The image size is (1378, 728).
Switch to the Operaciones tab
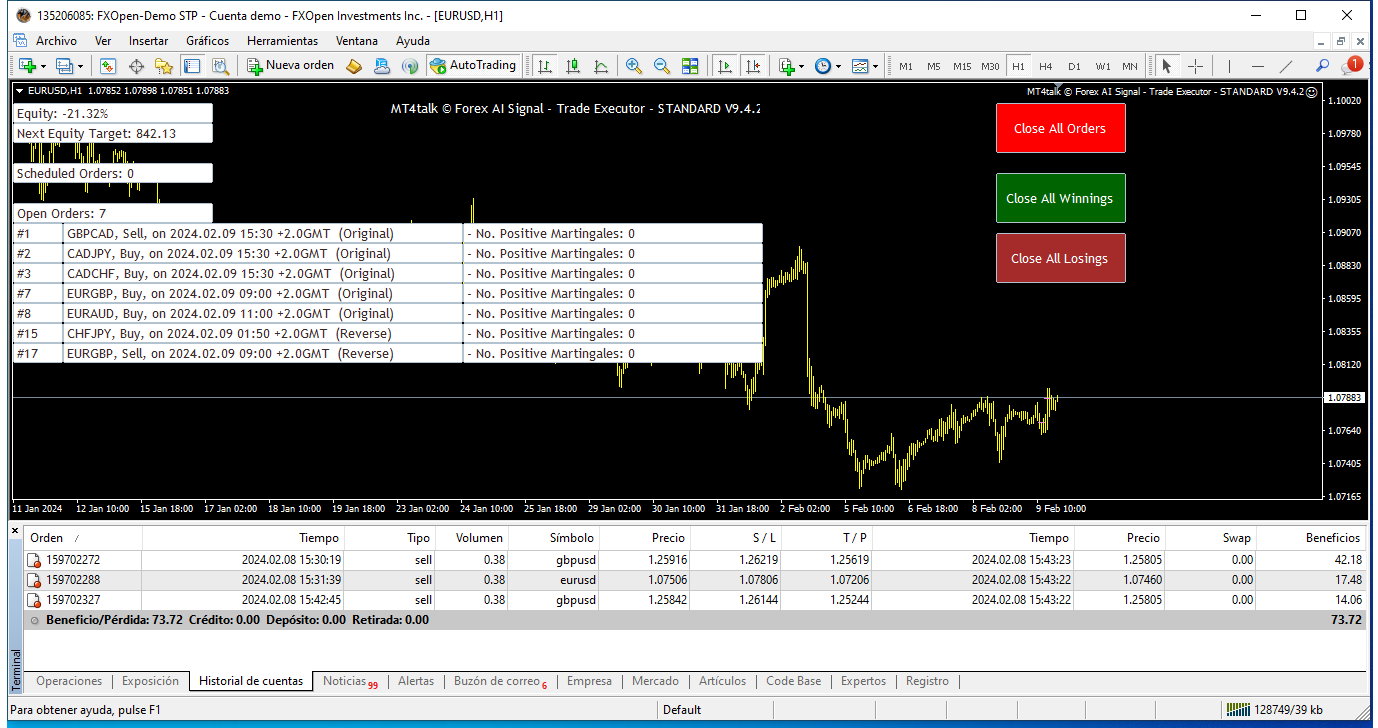pyautogui.click(x=69, y=681)
